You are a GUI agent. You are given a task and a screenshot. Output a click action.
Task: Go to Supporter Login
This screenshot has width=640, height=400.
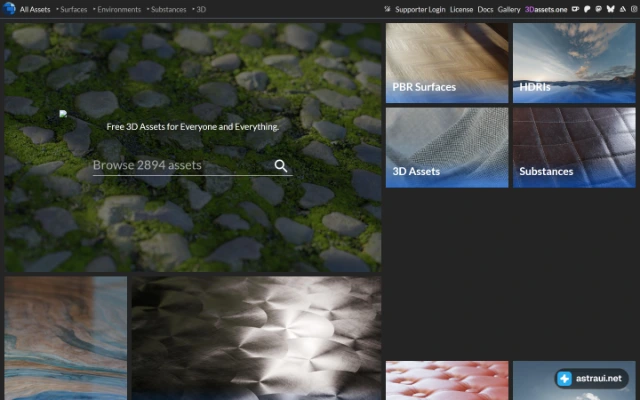420,9
